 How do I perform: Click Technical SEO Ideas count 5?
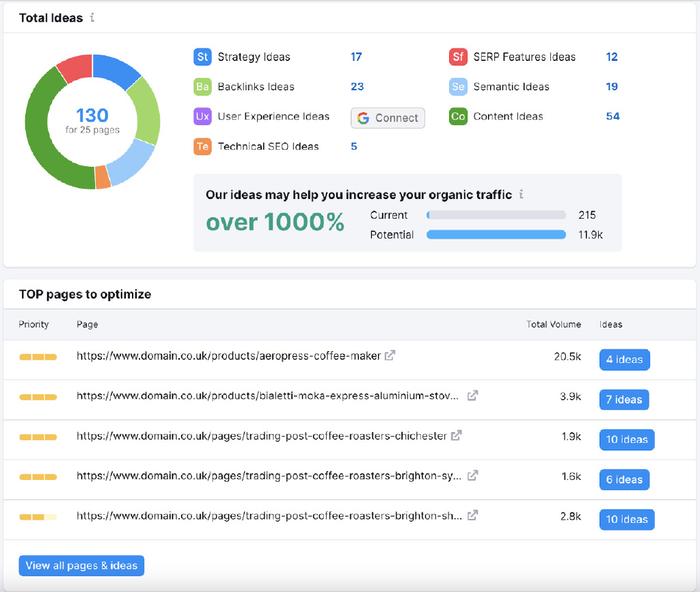354,146
